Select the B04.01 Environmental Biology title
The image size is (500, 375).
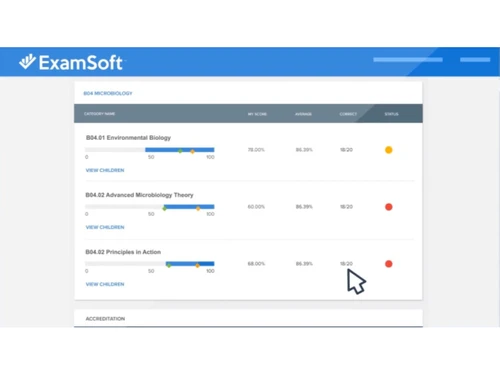(x=128, y=138)
